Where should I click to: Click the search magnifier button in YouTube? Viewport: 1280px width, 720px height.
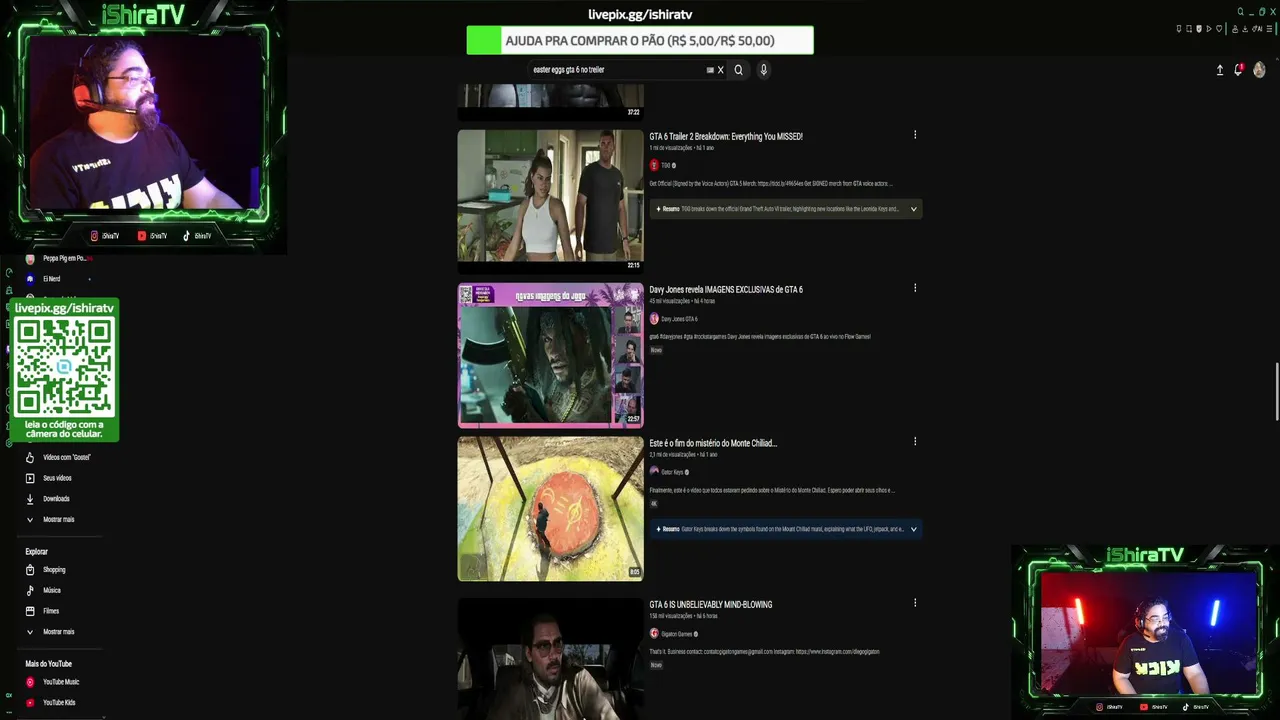(x=738, y=70)
